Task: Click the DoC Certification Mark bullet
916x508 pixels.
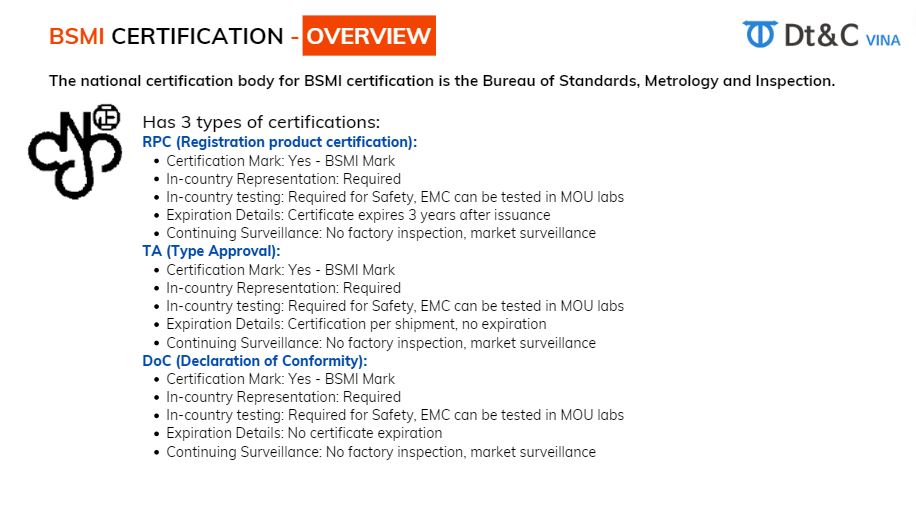Action: (x=280, y=379)
